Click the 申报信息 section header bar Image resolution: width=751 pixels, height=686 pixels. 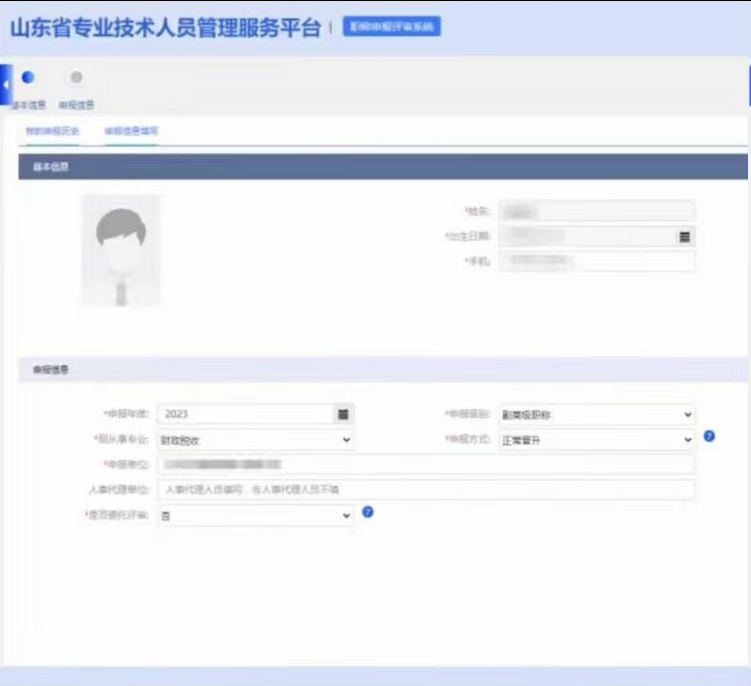[x=383, y=369]
